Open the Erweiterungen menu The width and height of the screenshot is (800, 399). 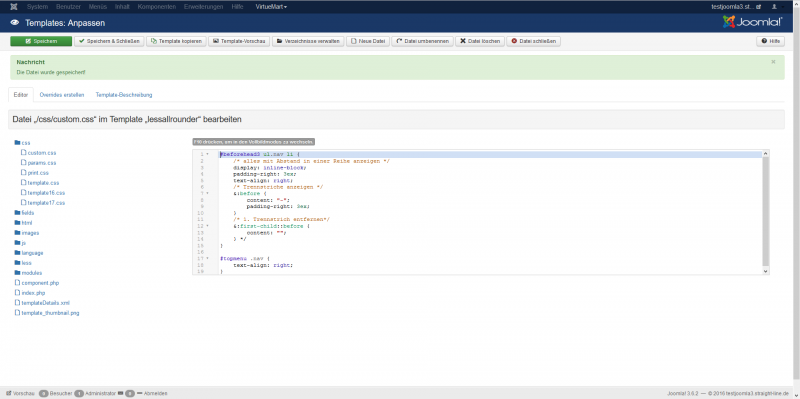pyautogui.click(x=204, y=7)
